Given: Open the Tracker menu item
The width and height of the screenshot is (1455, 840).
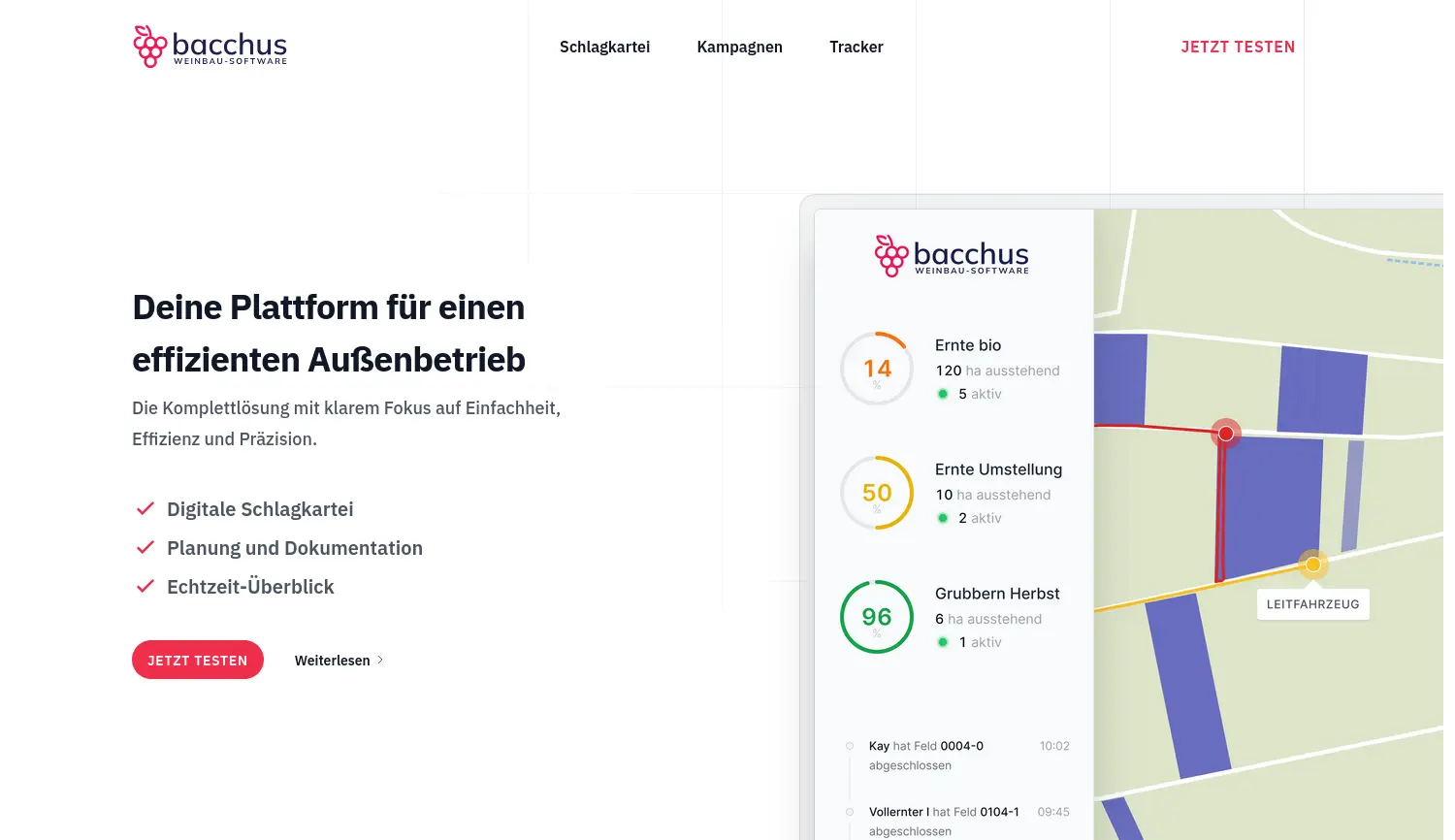Looking at the screenshot, I should 856,46.
